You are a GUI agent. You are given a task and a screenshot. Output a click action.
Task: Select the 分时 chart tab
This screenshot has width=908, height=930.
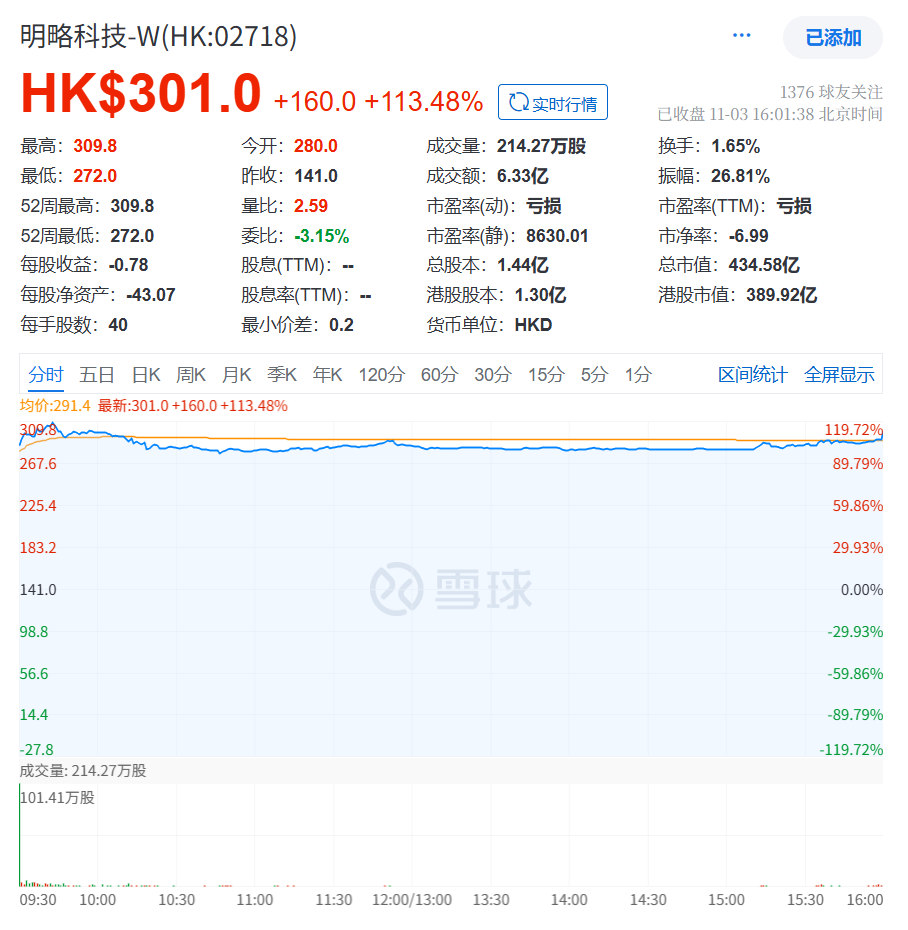[x=46, y=375]
